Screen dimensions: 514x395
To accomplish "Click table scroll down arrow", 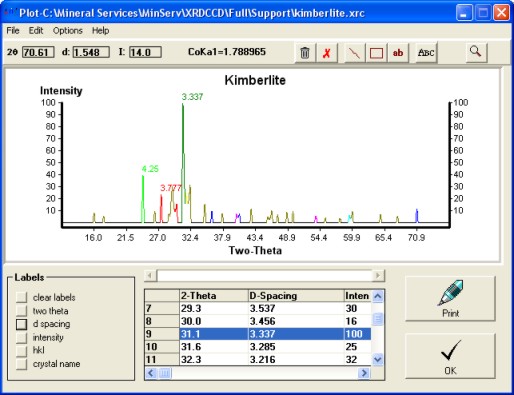I will 378,359.
